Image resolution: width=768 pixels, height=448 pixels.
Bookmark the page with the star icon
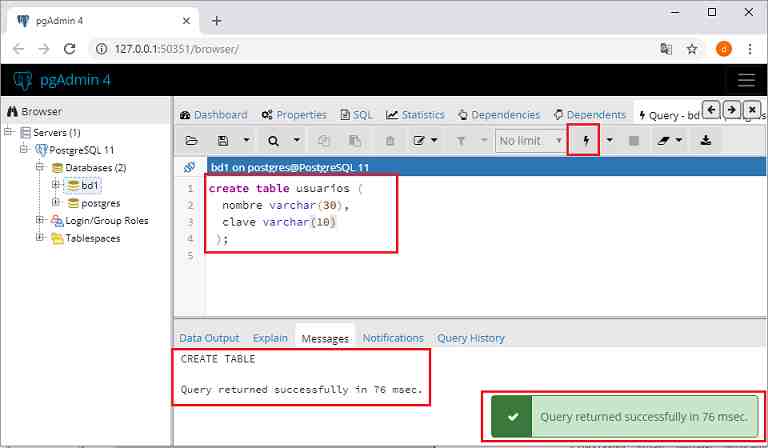(x=691, y=49)
